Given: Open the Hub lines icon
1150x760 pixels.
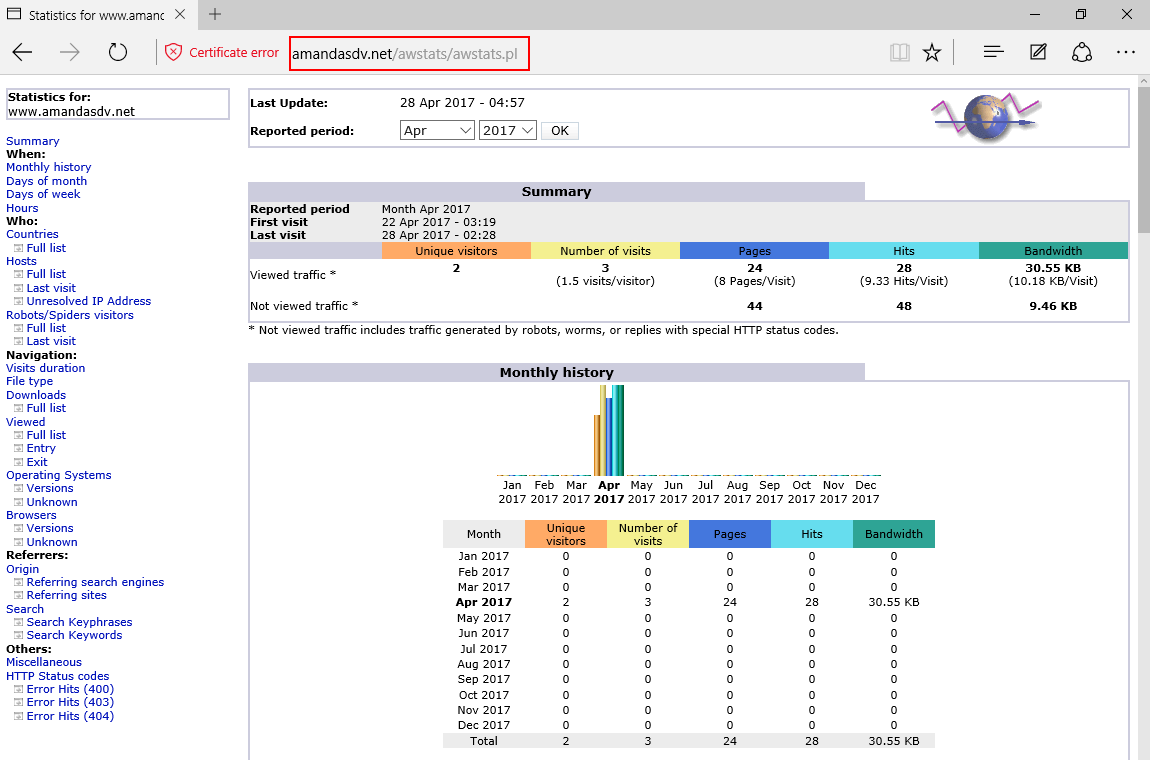Looking at the screenshot, I should click(x=993, y=52).
